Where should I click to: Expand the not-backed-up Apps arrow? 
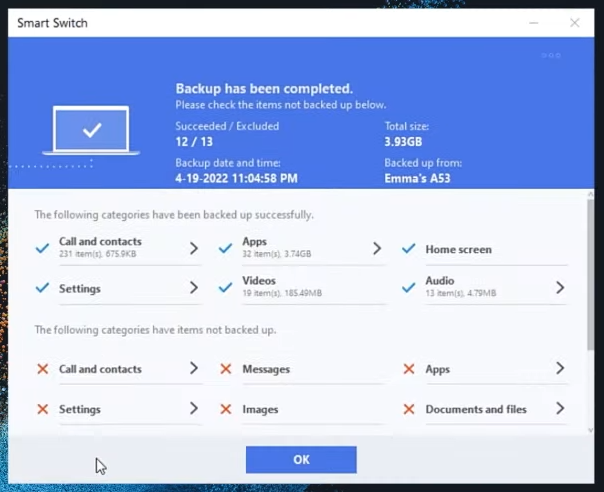click(x=560, y=368)
